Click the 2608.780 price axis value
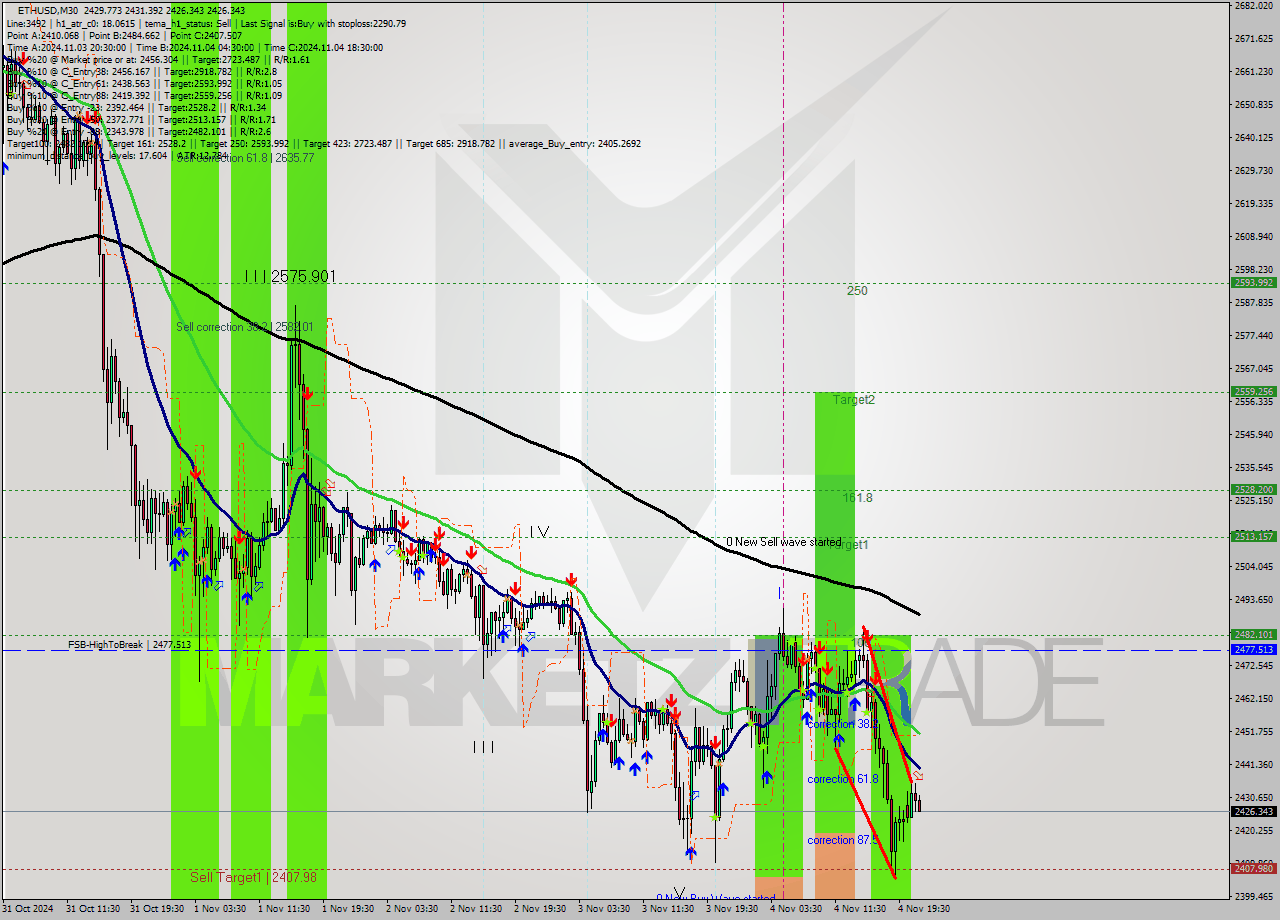The height and width of the screenshot is (920, 1280). tap(1253, 237)
